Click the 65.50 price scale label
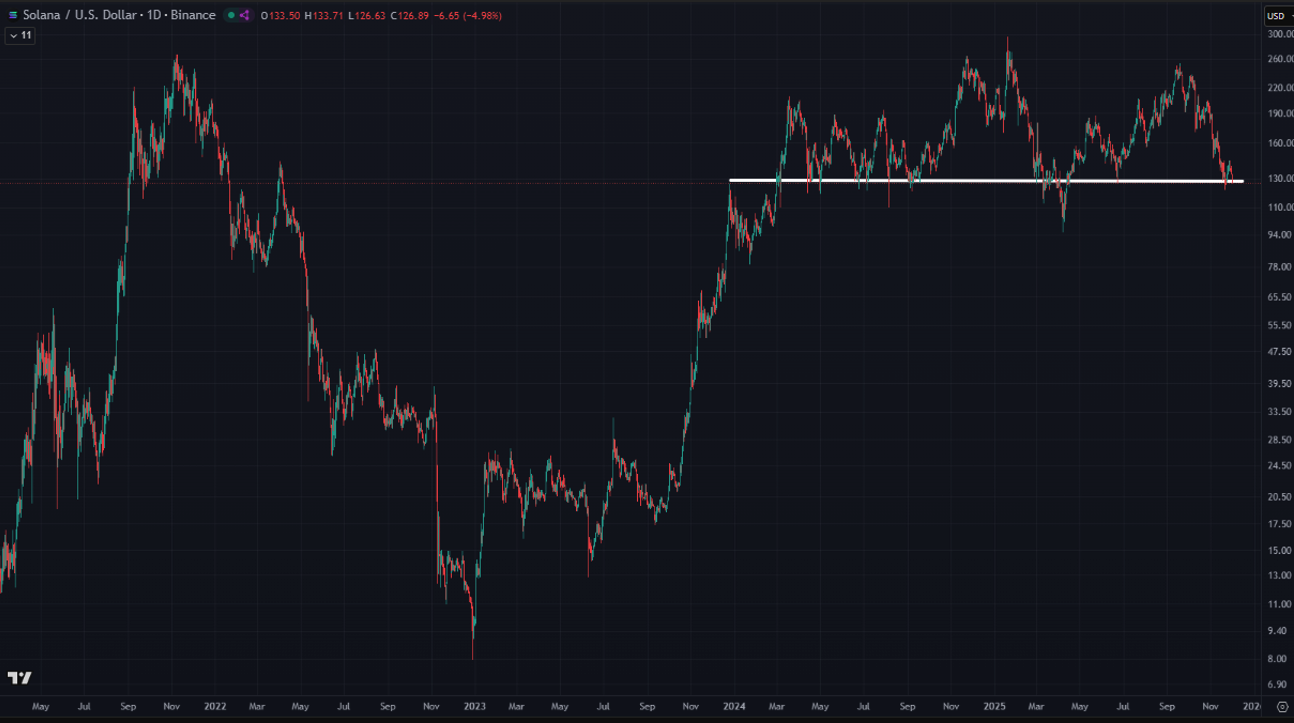The width and height of the screenshot is (1294, 723). (x=1280, y=297)
